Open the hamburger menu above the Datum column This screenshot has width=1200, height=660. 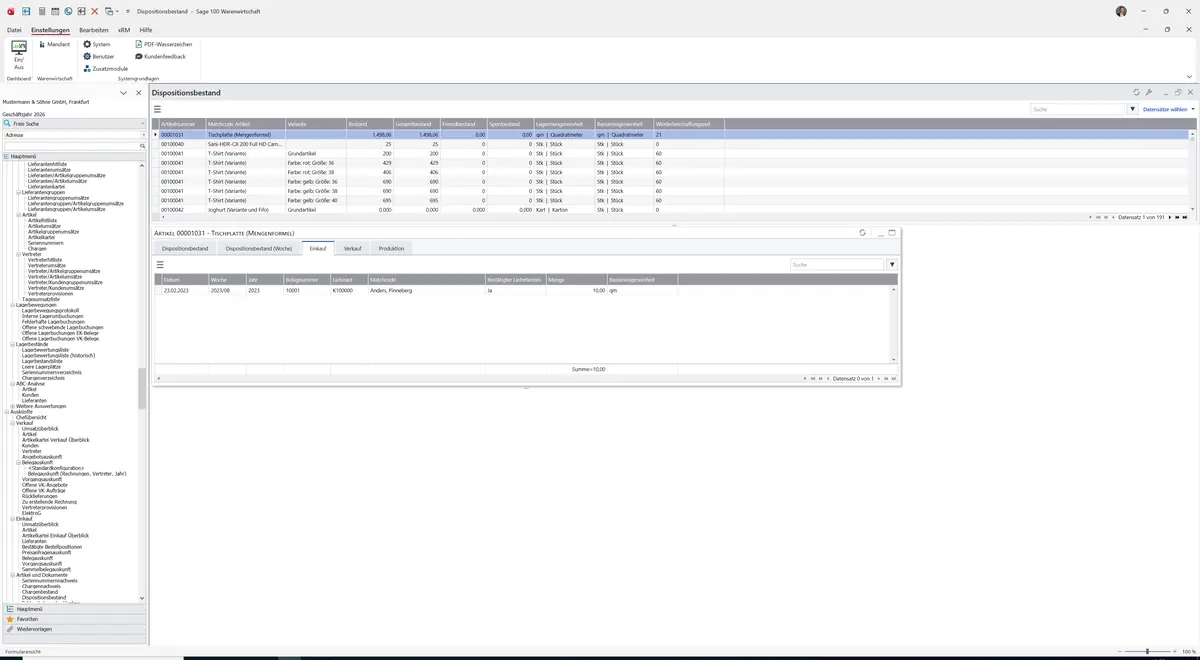click(x=160, y=265)
